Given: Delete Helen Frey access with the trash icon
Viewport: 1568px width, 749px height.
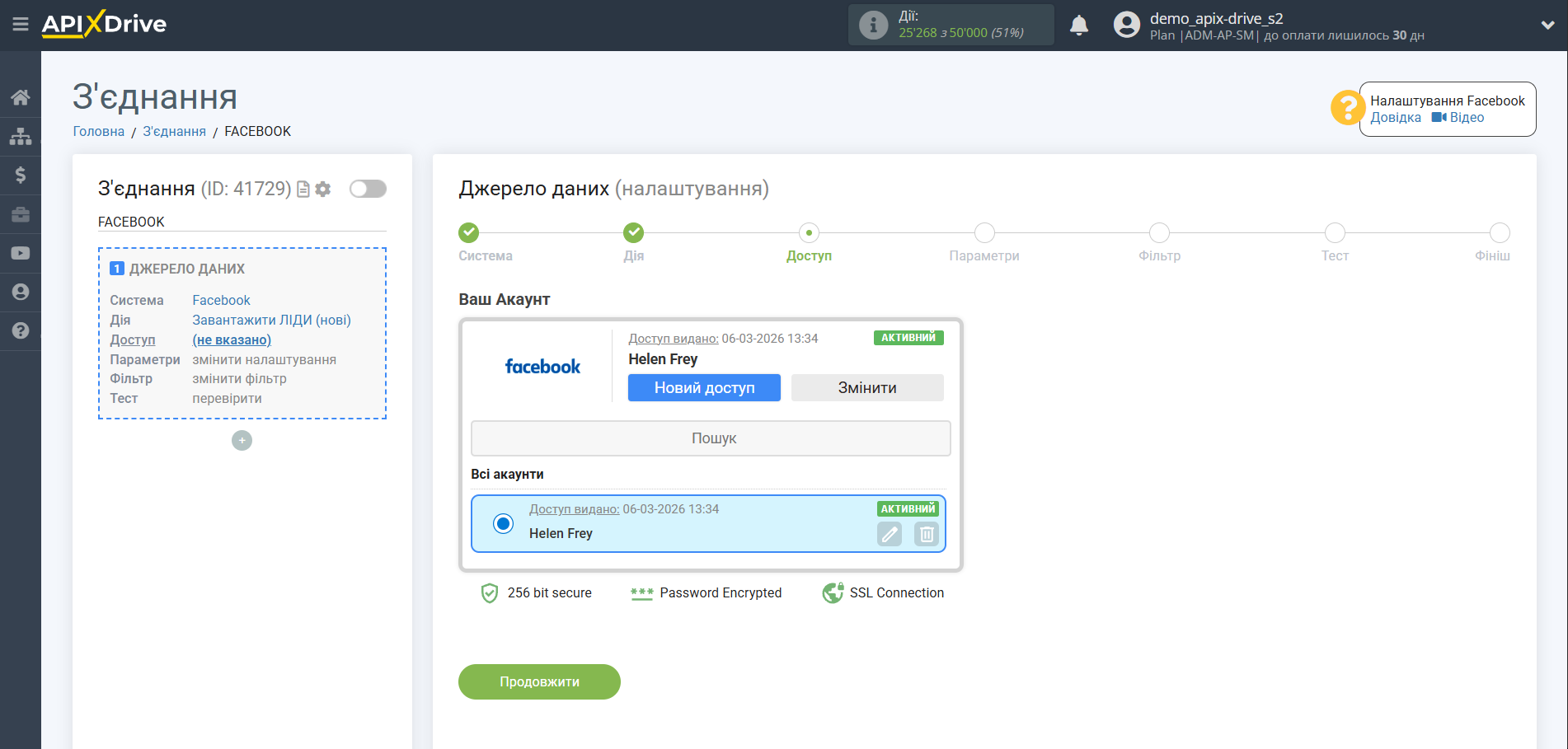Looking at the screenshot, I should pos(926,534).
